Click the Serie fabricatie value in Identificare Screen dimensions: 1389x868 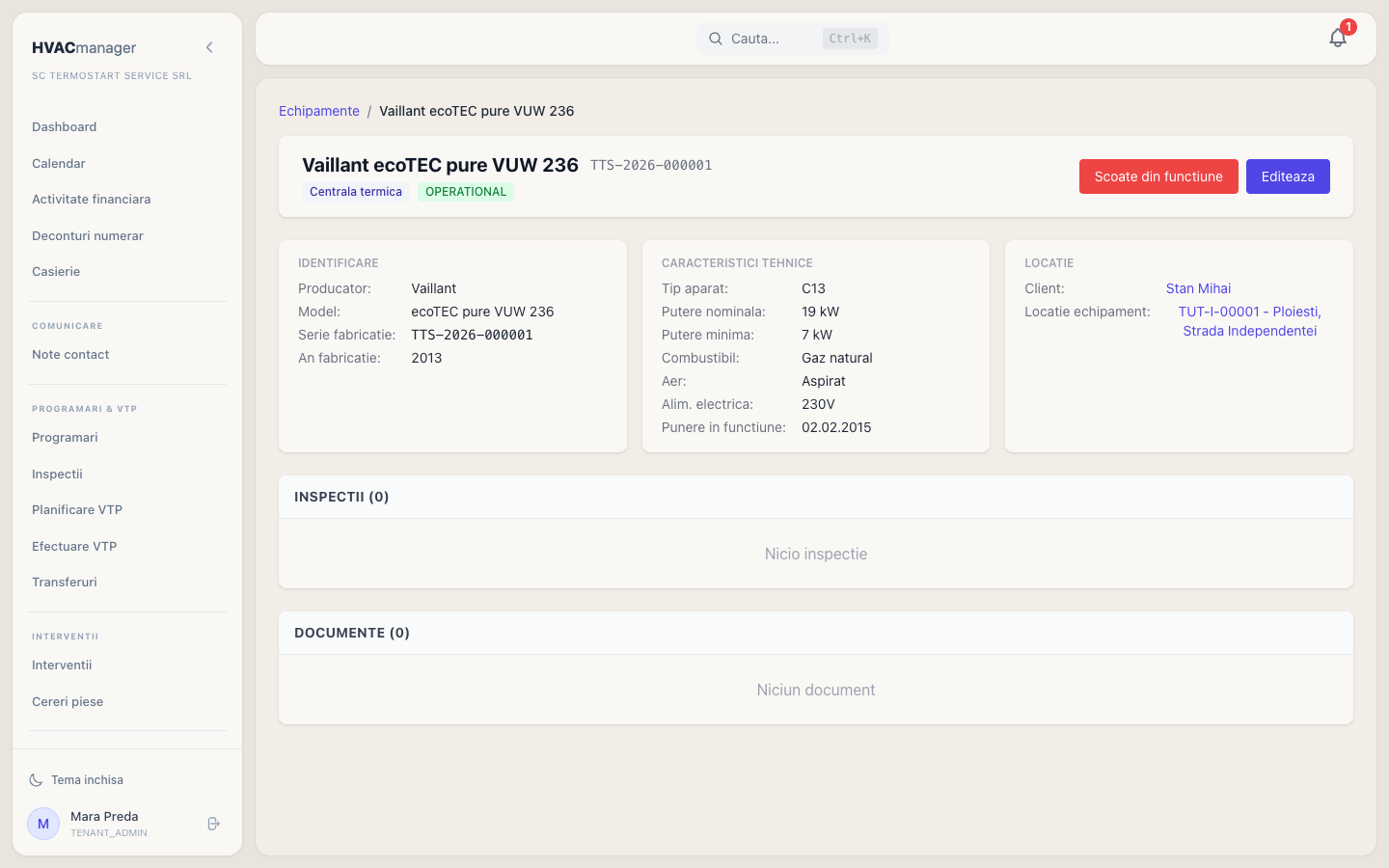point(472,335)
